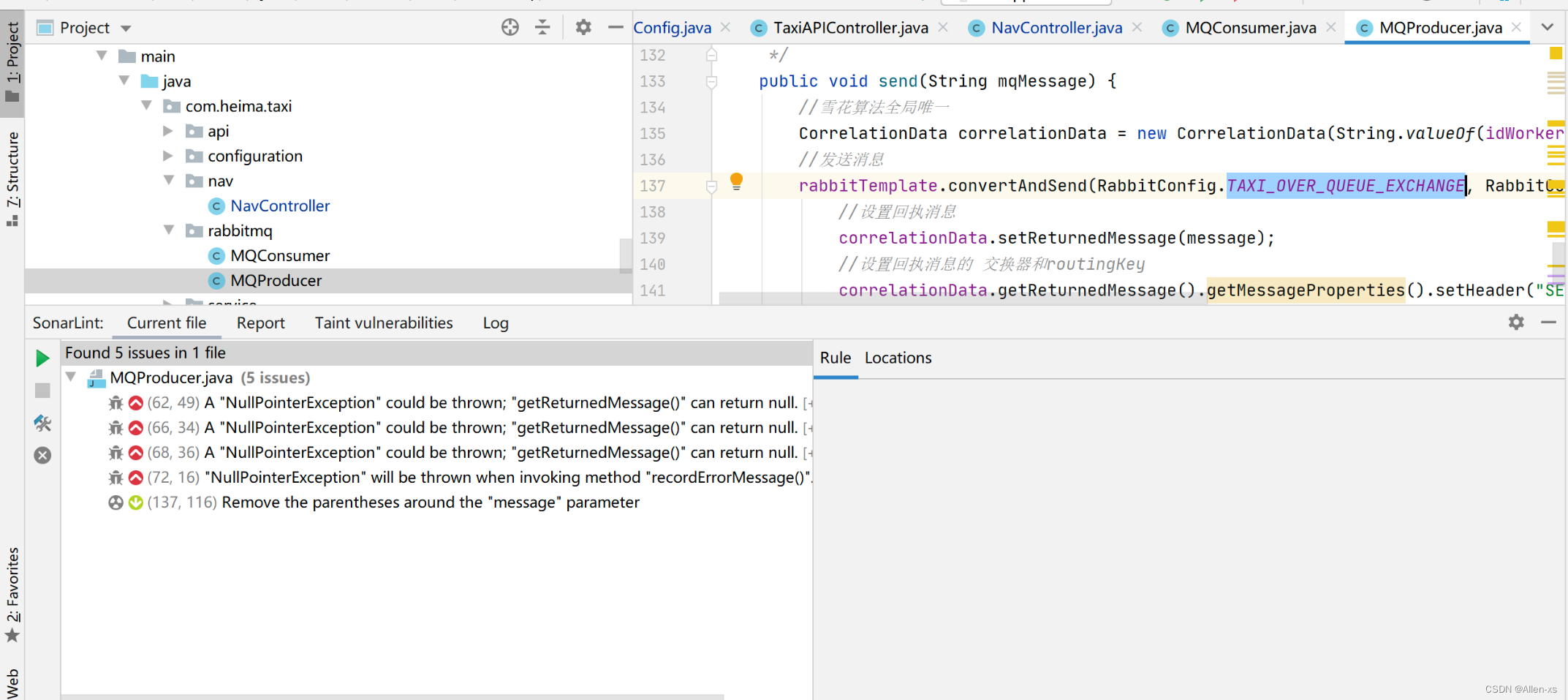
Task: Open the Project view dropdown
Action: (126, 29)
